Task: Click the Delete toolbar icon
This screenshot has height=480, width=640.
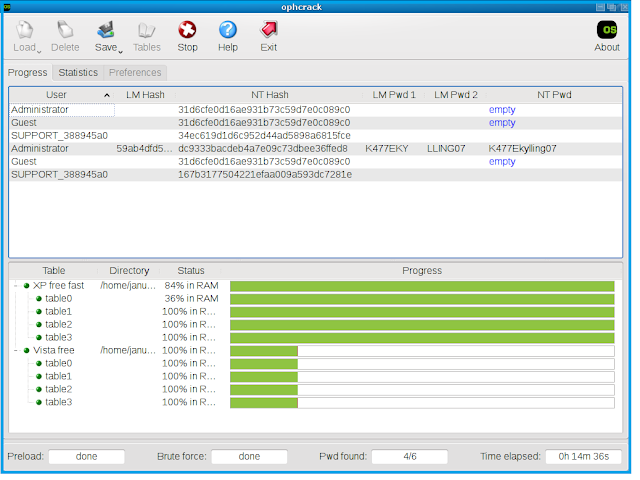Action: 65,30
